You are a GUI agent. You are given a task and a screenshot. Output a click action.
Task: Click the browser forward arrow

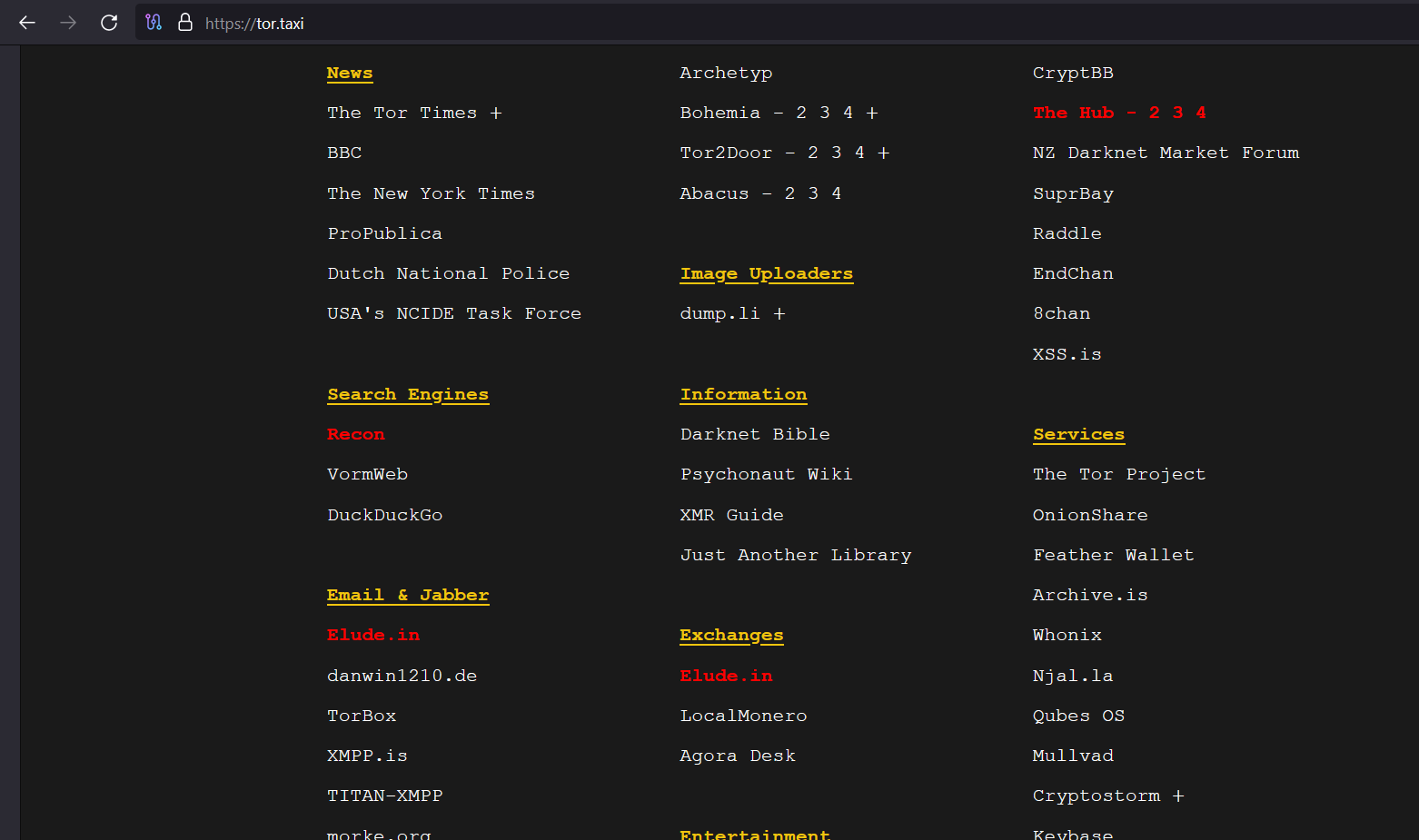(68, 23)
